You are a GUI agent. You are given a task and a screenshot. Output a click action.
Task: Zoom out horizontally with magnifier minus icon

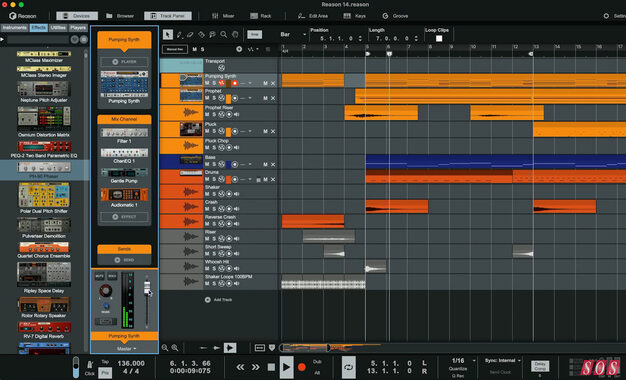165,348
